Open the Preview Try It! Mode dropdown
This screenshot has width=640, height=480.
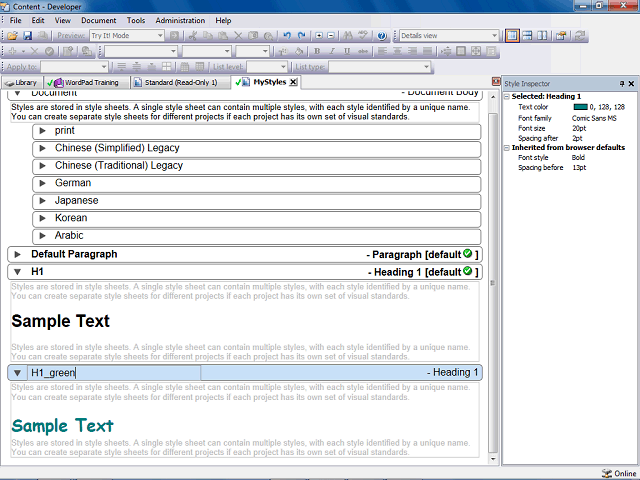pos(160,36)
